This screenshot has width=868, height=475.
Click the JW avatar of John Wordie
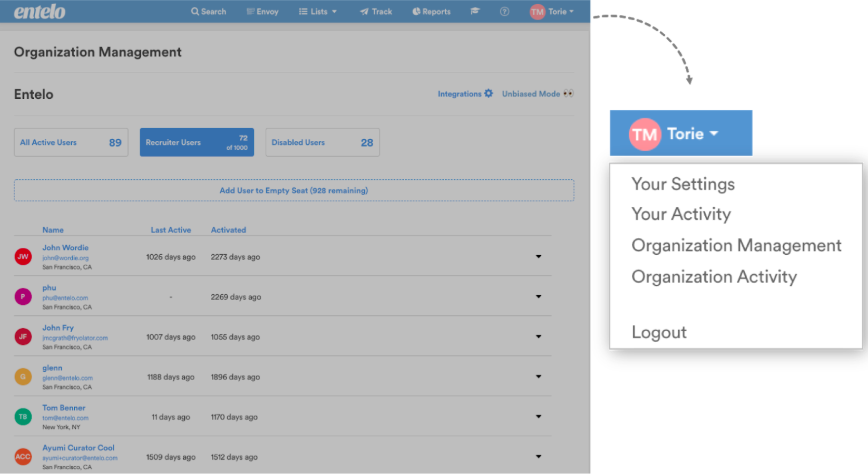tap(23, 256)
